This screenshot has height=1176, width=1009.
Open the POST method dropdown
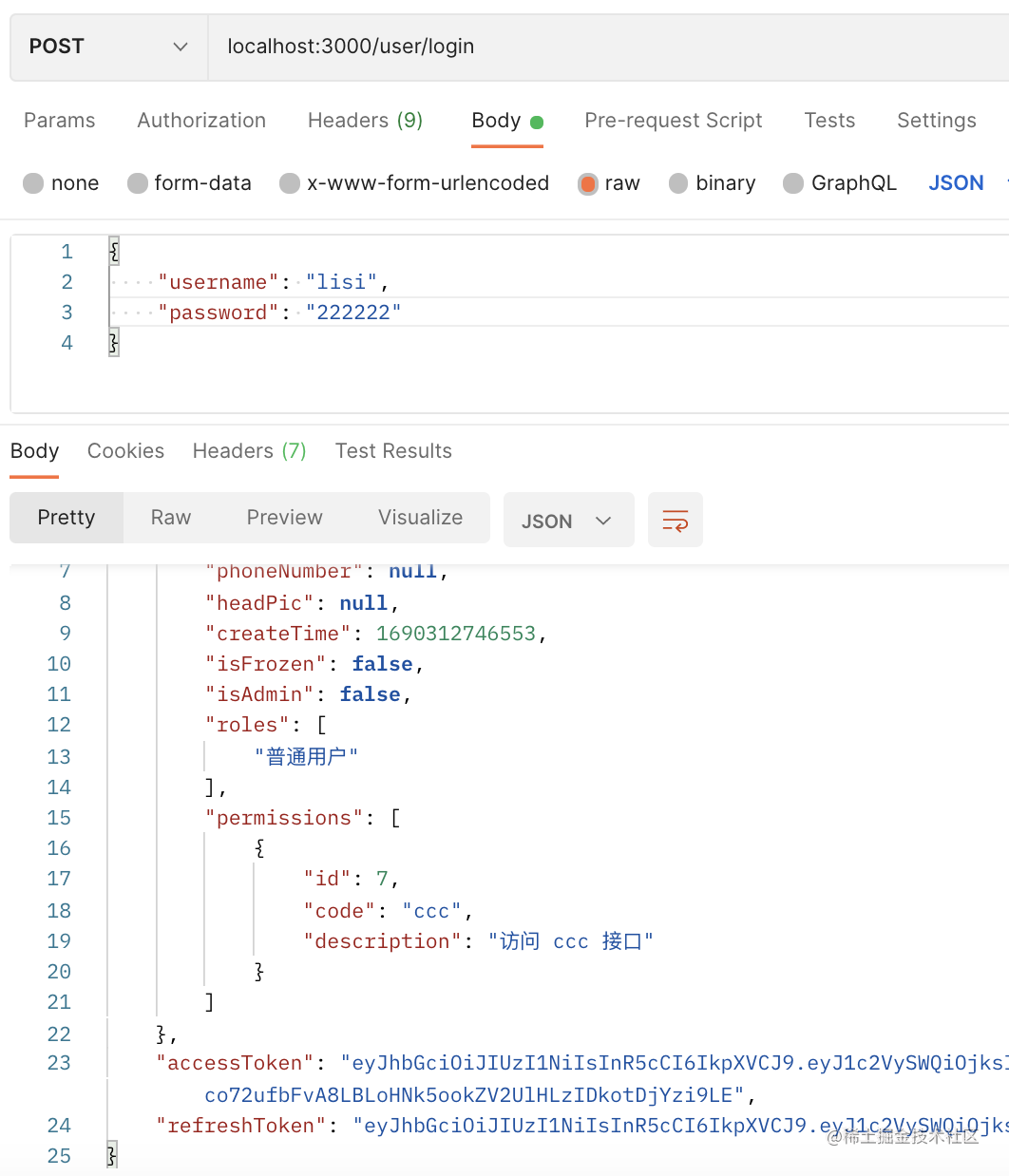pyautogui.click(x=108, y=47)
